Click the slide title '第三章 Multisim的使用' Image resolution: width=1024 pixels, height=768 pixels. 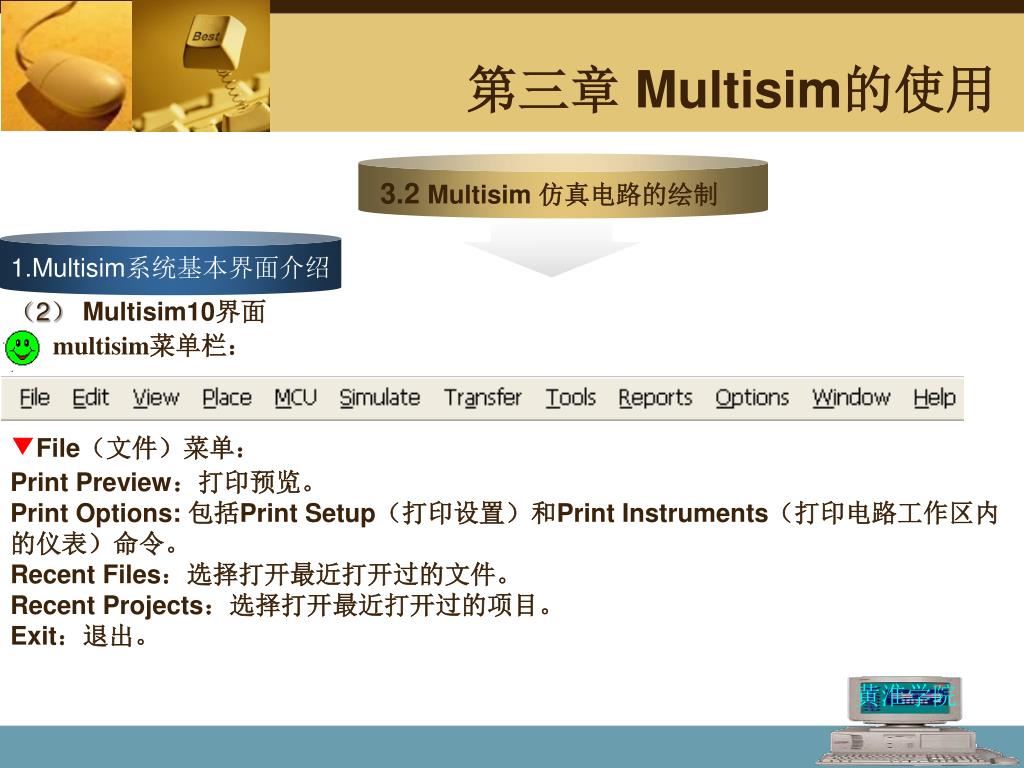point(730,89)
